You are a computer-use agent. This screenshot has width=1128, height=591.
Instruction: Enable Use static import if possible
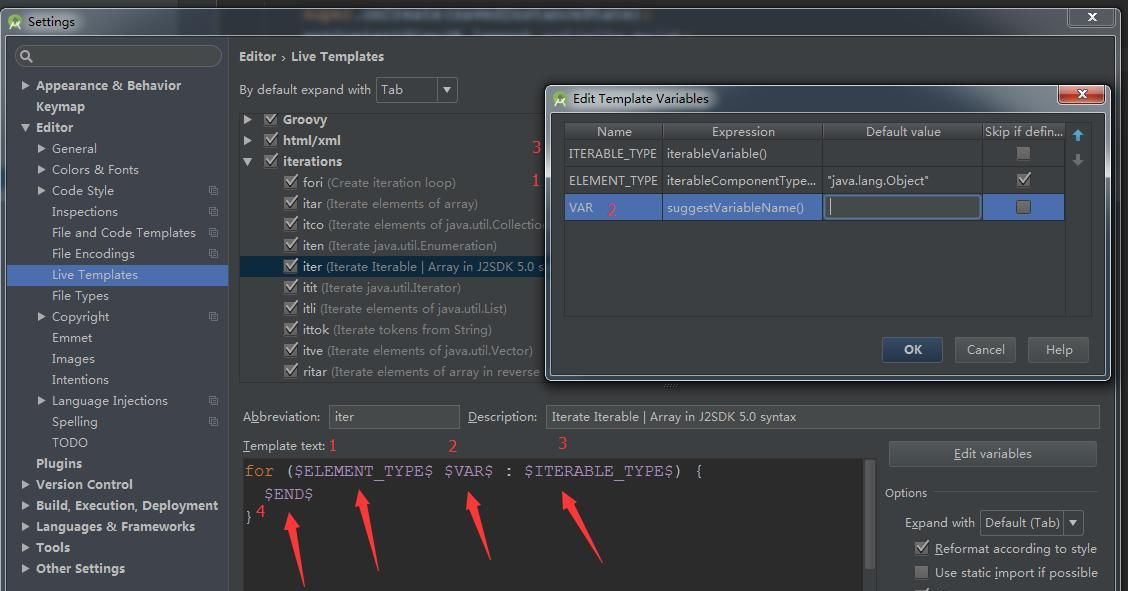pyautogui.click(x=921, y=572)
